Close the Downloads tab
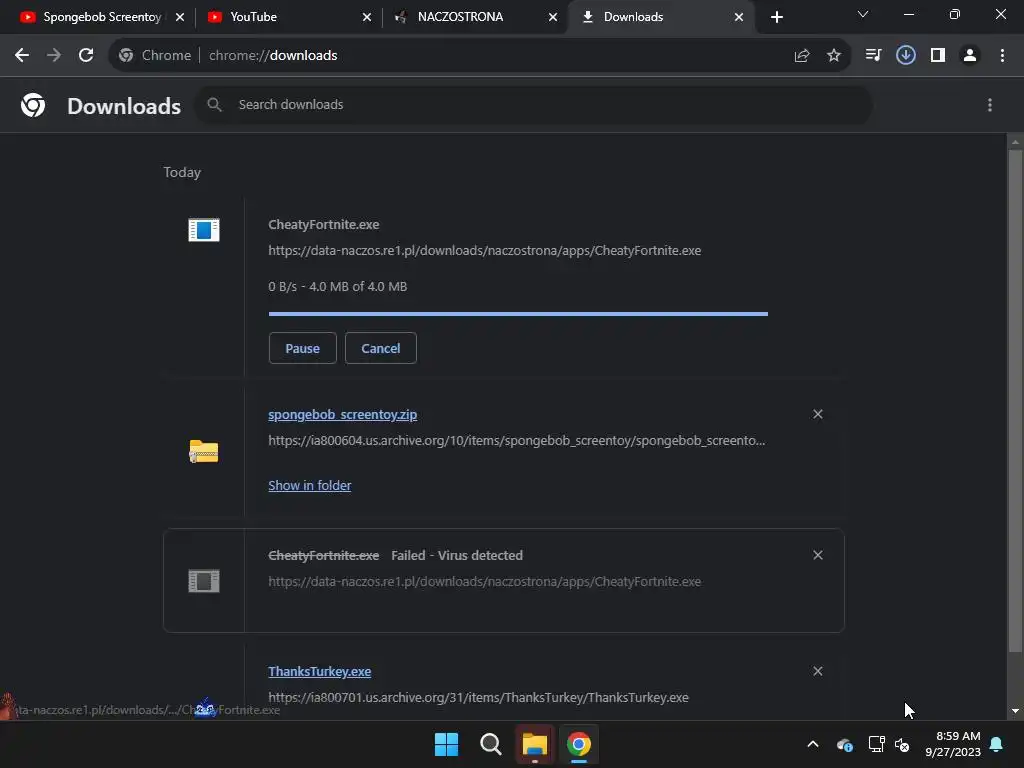 739,17
